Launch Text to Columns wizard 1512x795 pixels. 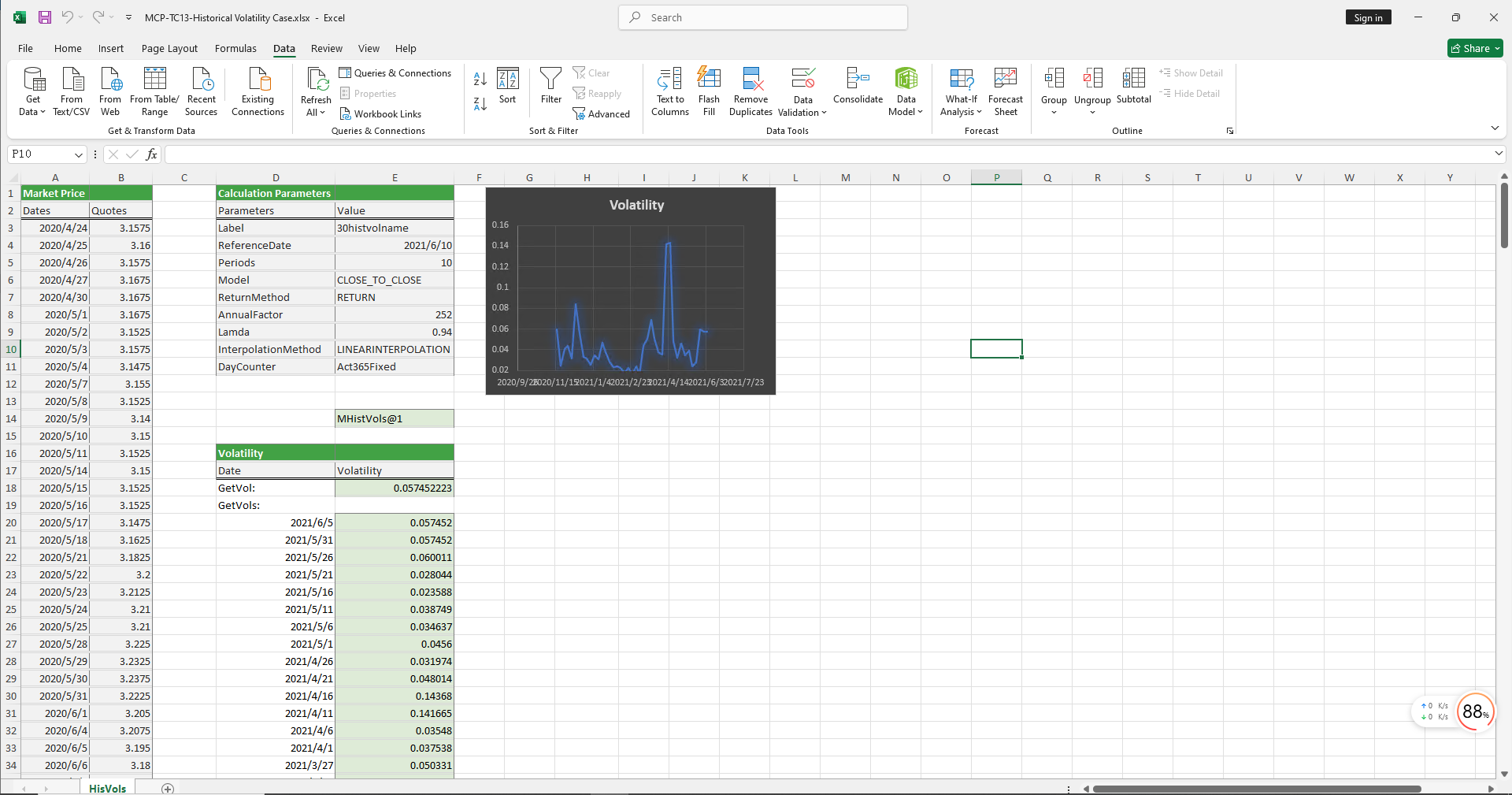[670, 91]
